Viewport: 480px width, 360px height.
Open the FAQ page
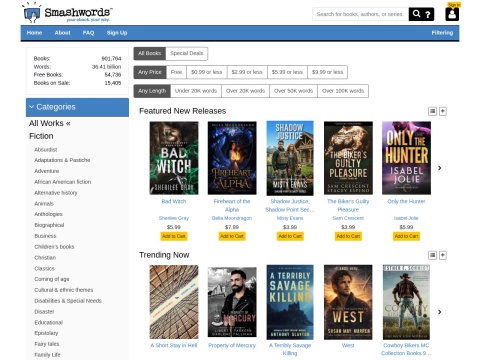pyautogui.click(x=88, y=33)
